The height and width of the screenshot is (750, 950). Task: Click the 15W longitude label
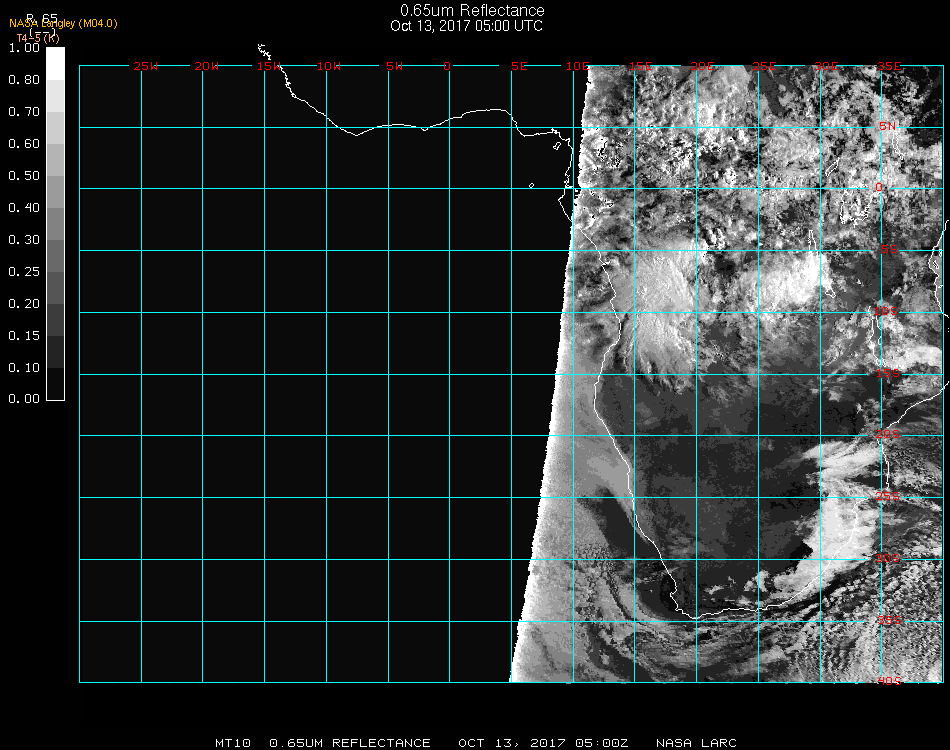[x=268, y=66]
